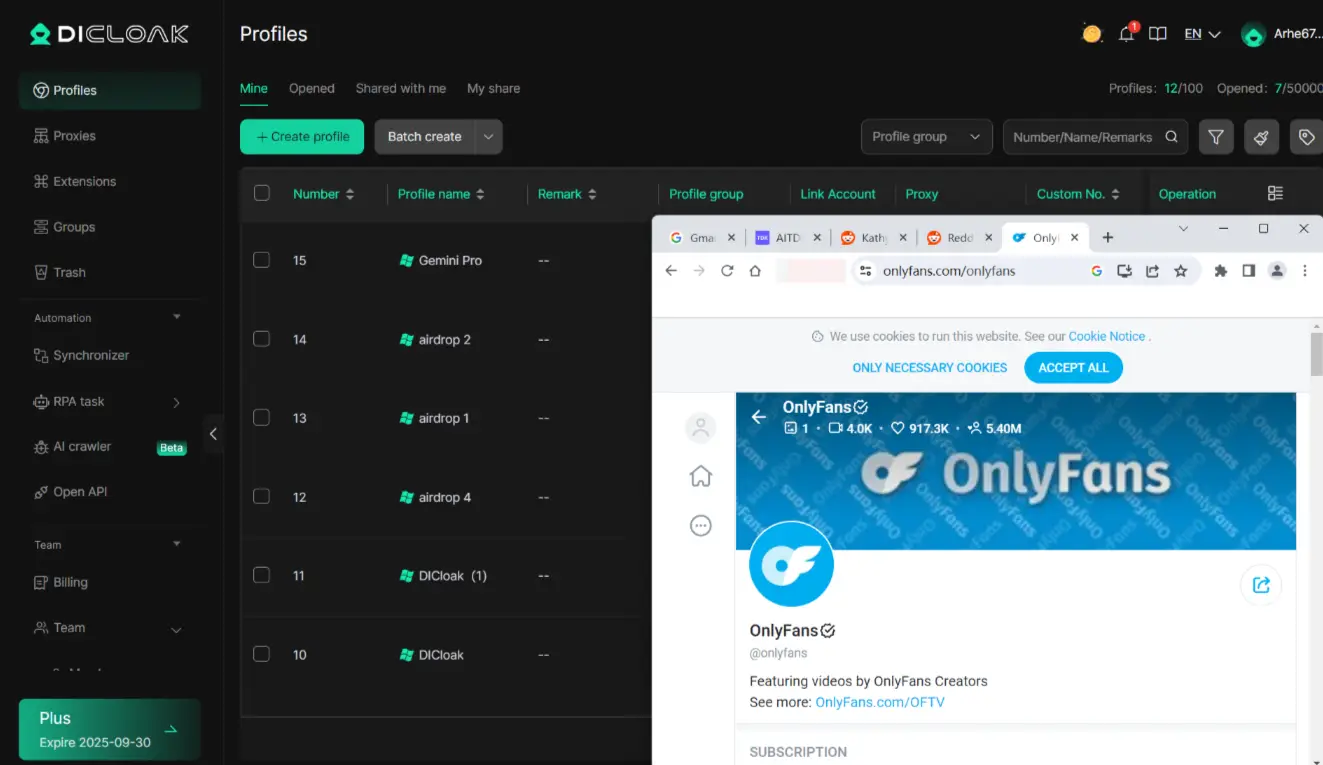1323x765 pixels.
Task: Open the Profile group dropdown
Action: point(926,137)
